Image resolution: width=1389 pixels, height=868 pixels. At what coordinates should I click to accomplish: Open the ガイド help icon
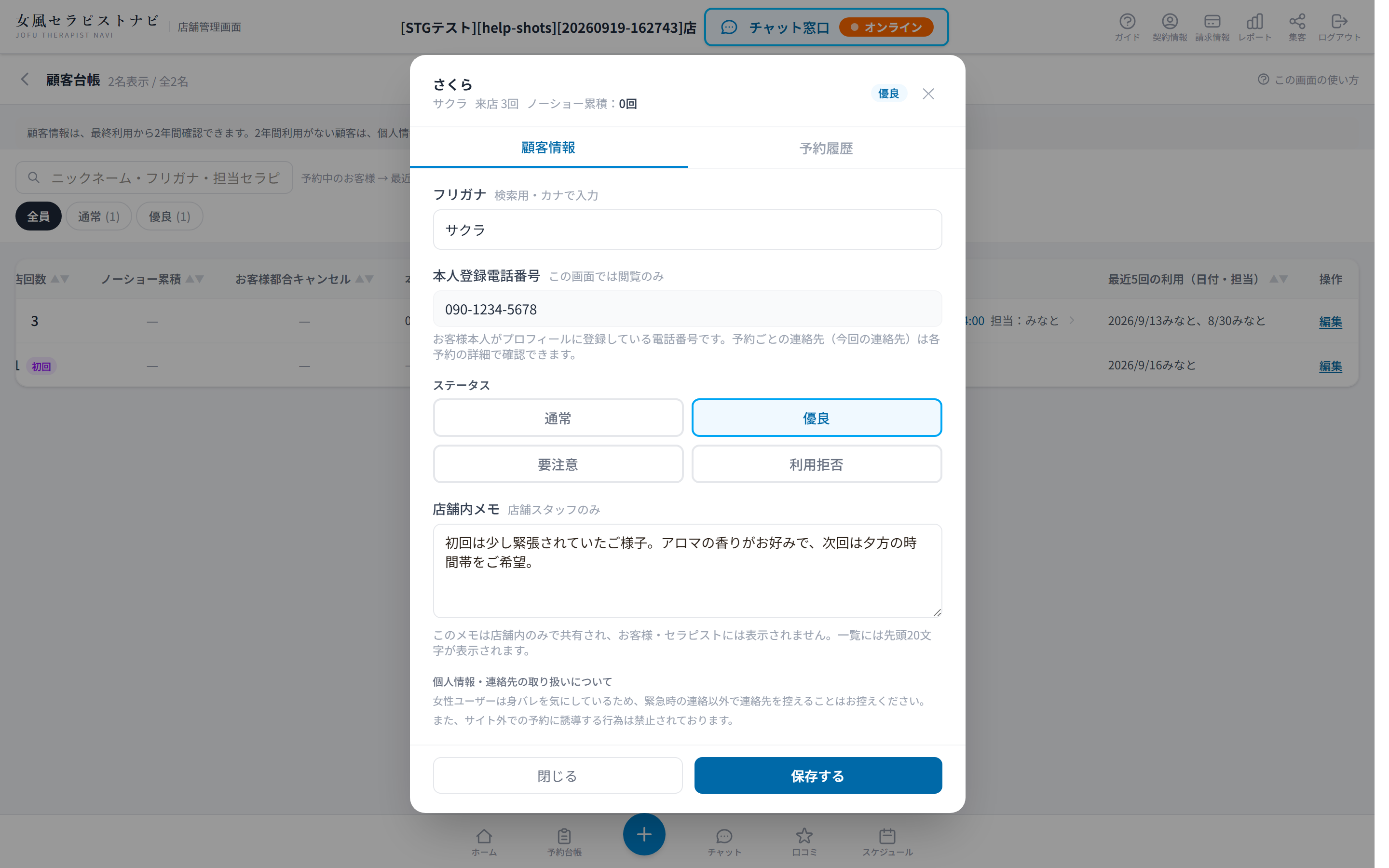pos(1127,27)
